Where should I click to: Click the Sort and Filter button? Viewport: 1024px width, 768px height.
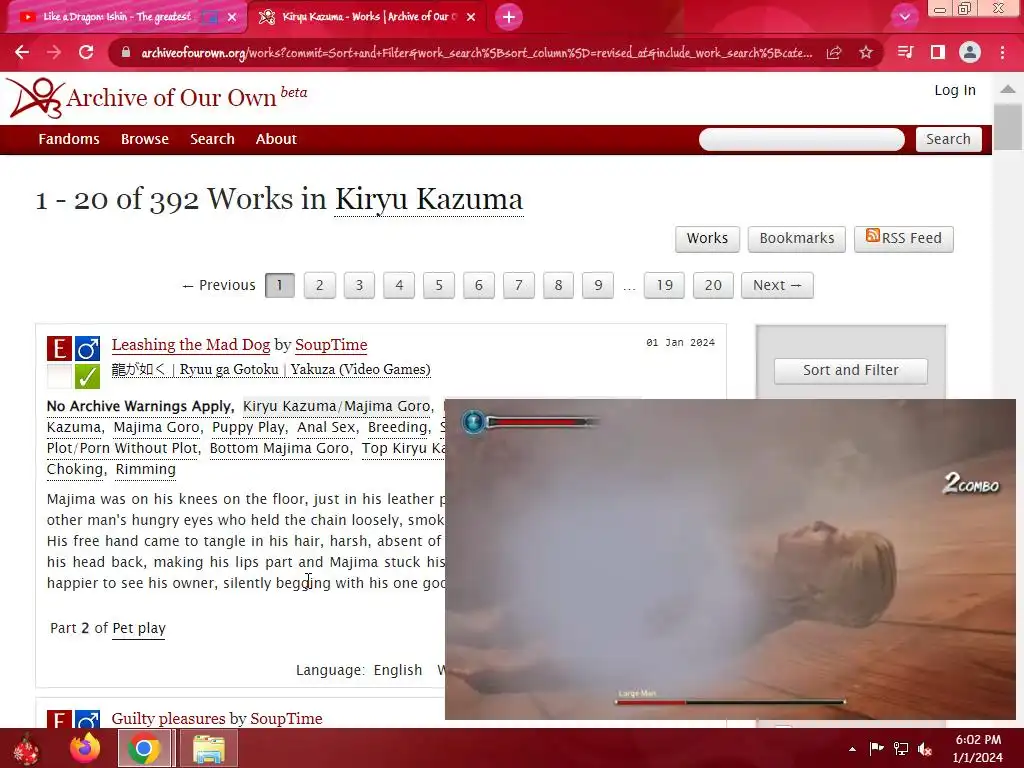pyautogui.click(x=850, y=370)
